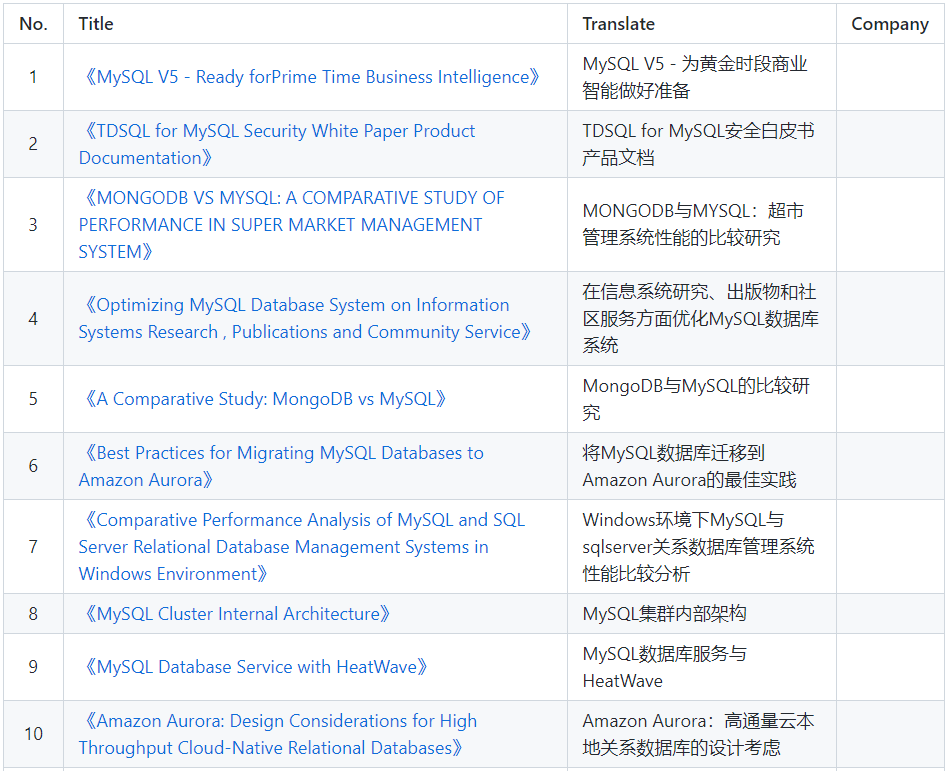Click the 'Translate' column header
Viewport: 948px width, 771px height.
[702, 24]
